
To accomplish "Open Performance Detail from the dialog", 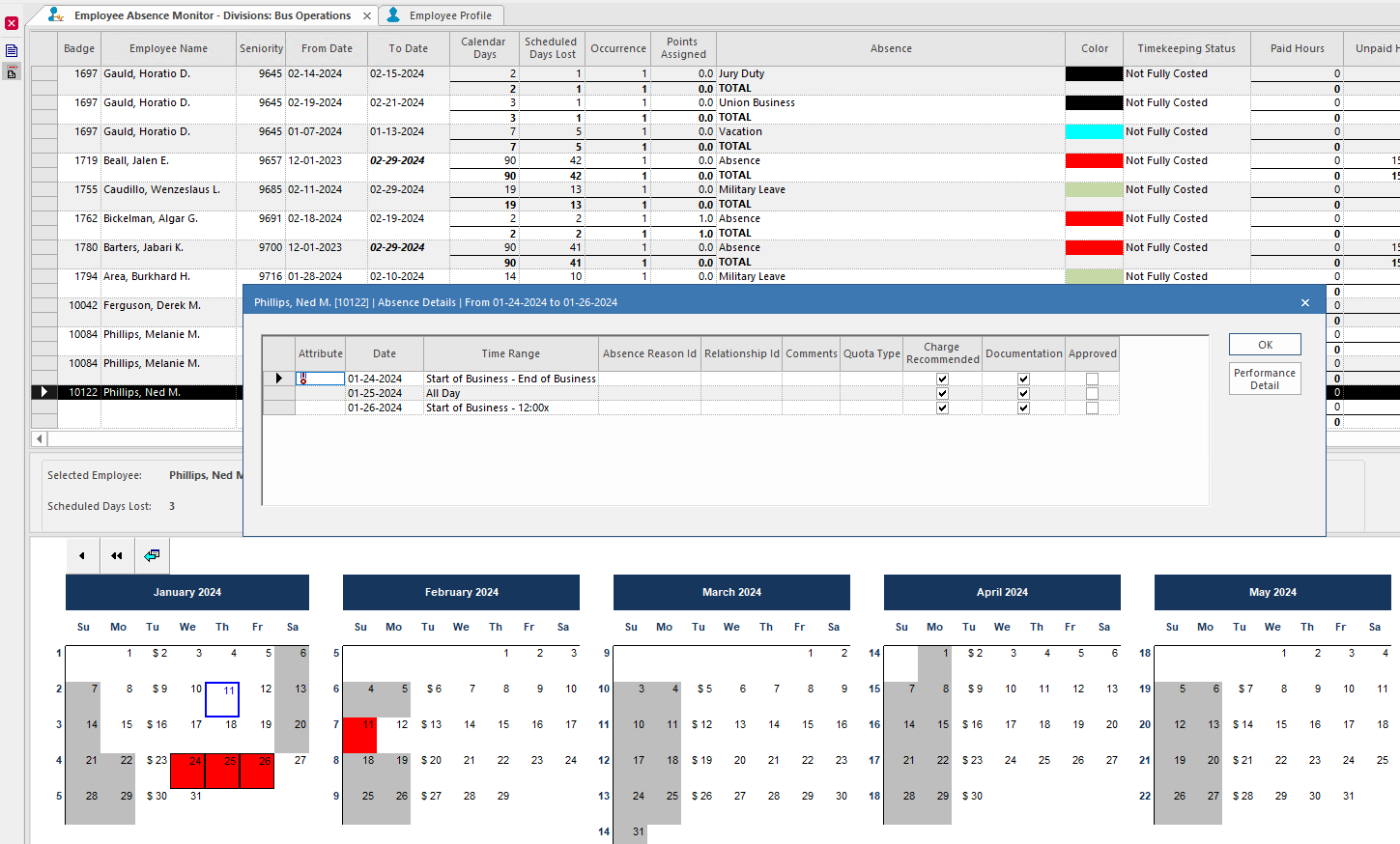I will pyautogui.click(x=1264, y=379).
